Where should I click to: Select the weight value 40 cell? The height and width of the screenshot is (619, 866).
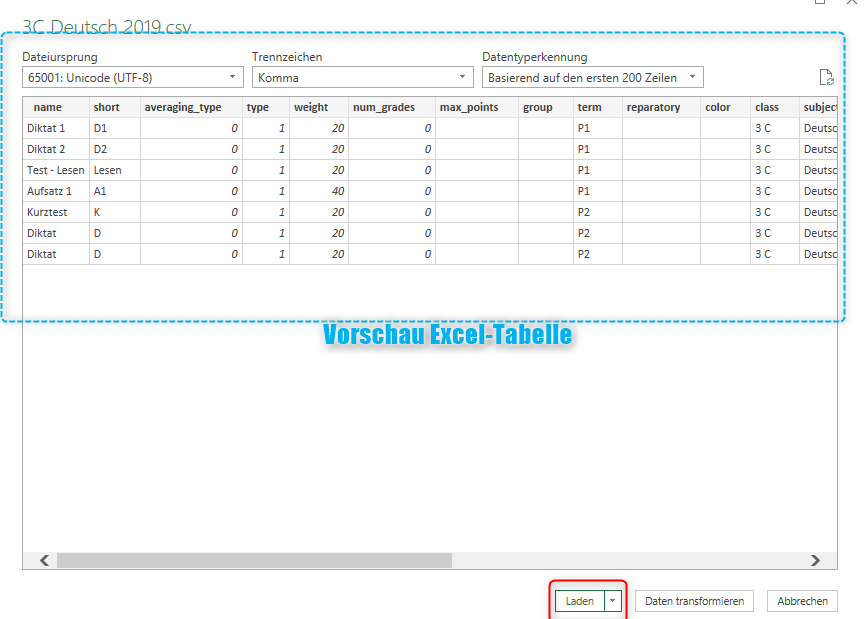(x=319, y=191)
